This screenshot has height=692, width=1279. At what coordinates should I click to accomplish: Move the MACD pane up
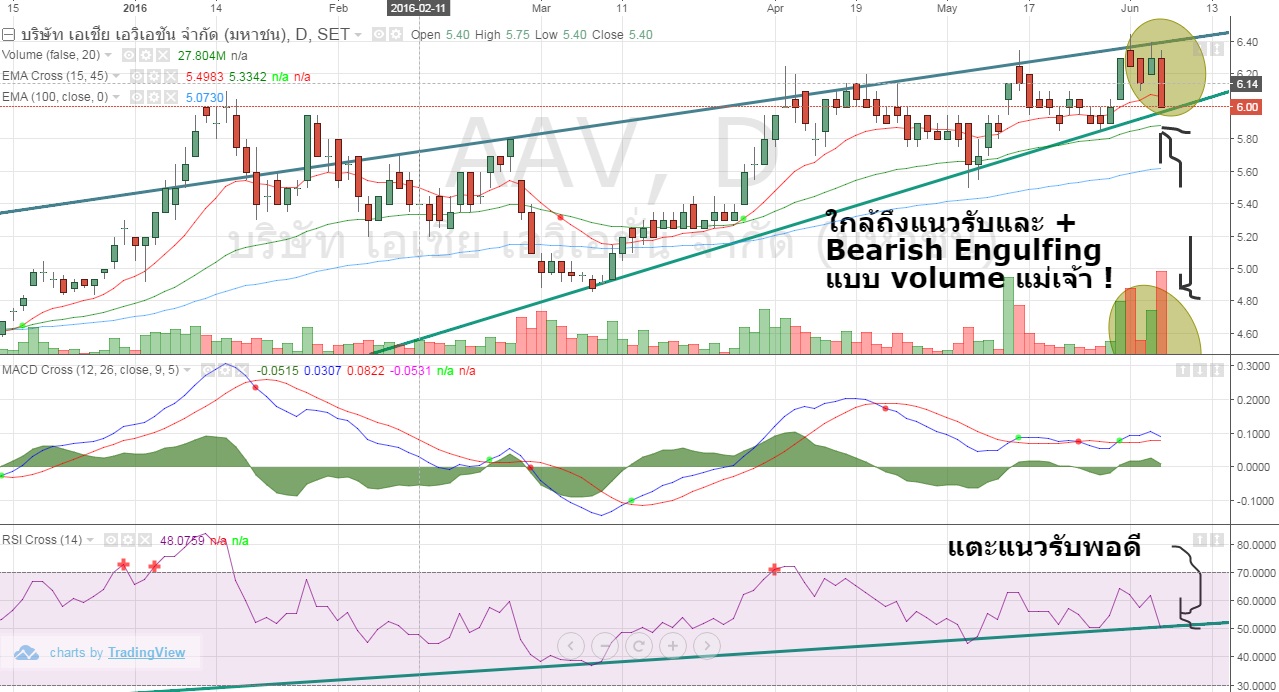click(1183, 370)
